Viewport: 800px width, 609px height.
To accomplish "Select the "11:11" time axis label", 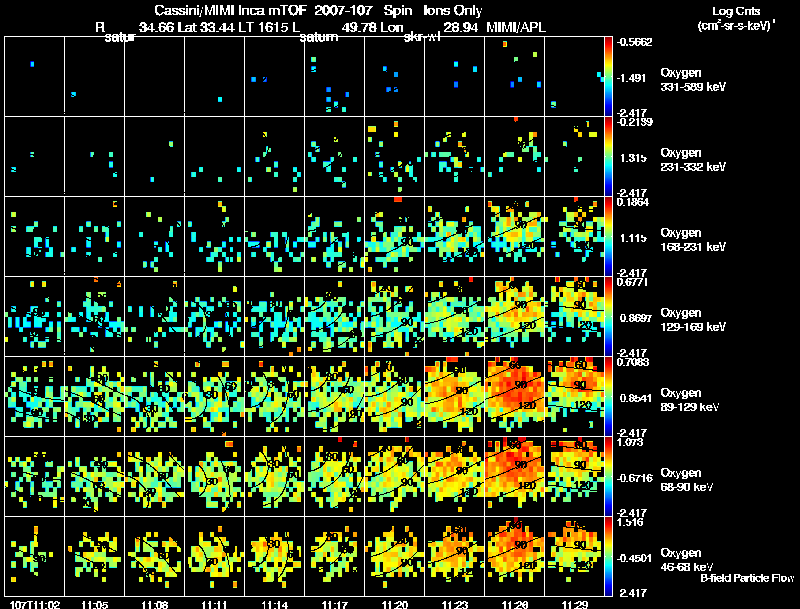I will pyautogui.click(x=215, y=605).
